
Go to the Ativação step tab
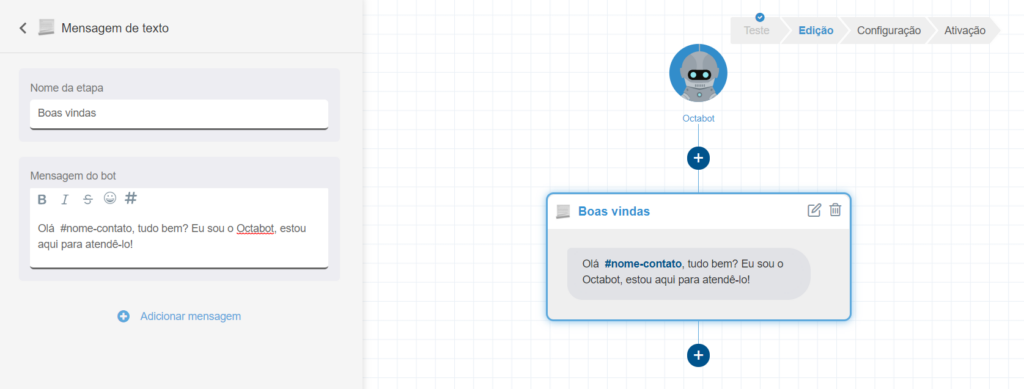point(965,31)
